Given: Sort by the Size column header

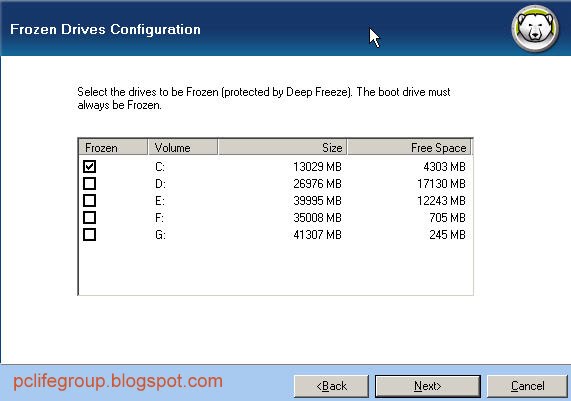Looking at the screenshot, I should pyautogui.click(x=282, y=148).
